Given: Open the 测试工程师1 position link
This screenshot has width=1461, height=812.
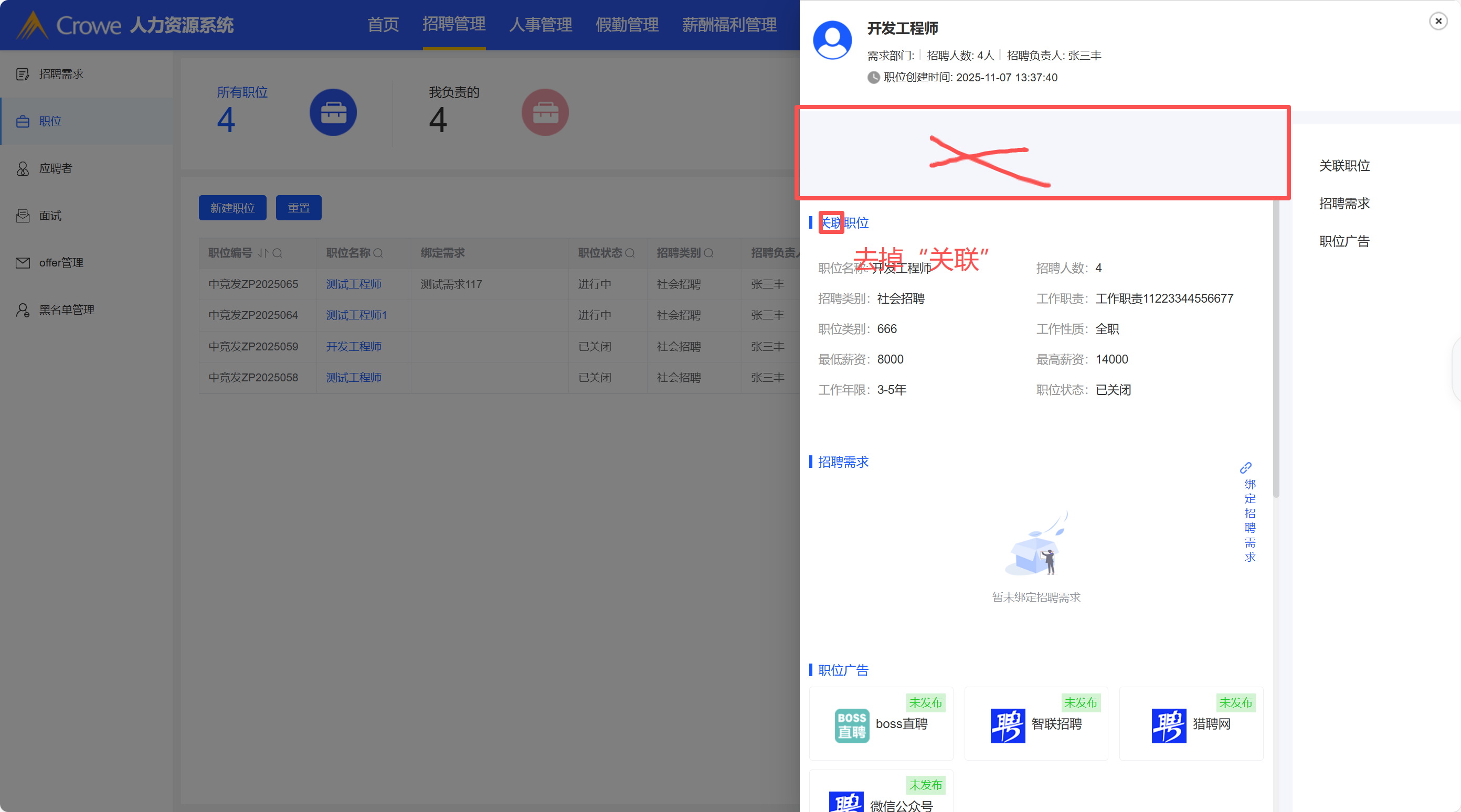Looking at the screenshot, I should [356, 315].
